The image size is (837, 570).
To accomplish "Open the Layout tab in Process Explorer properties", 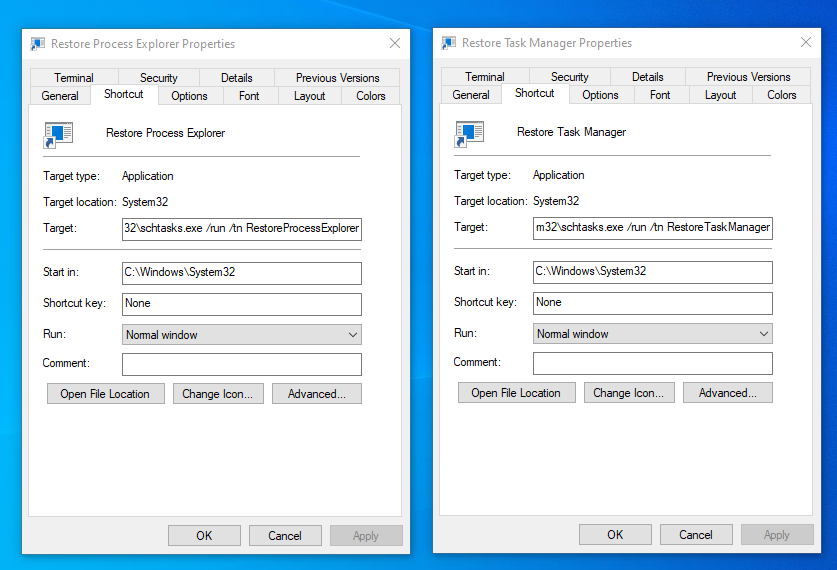I will click(310, 96).
